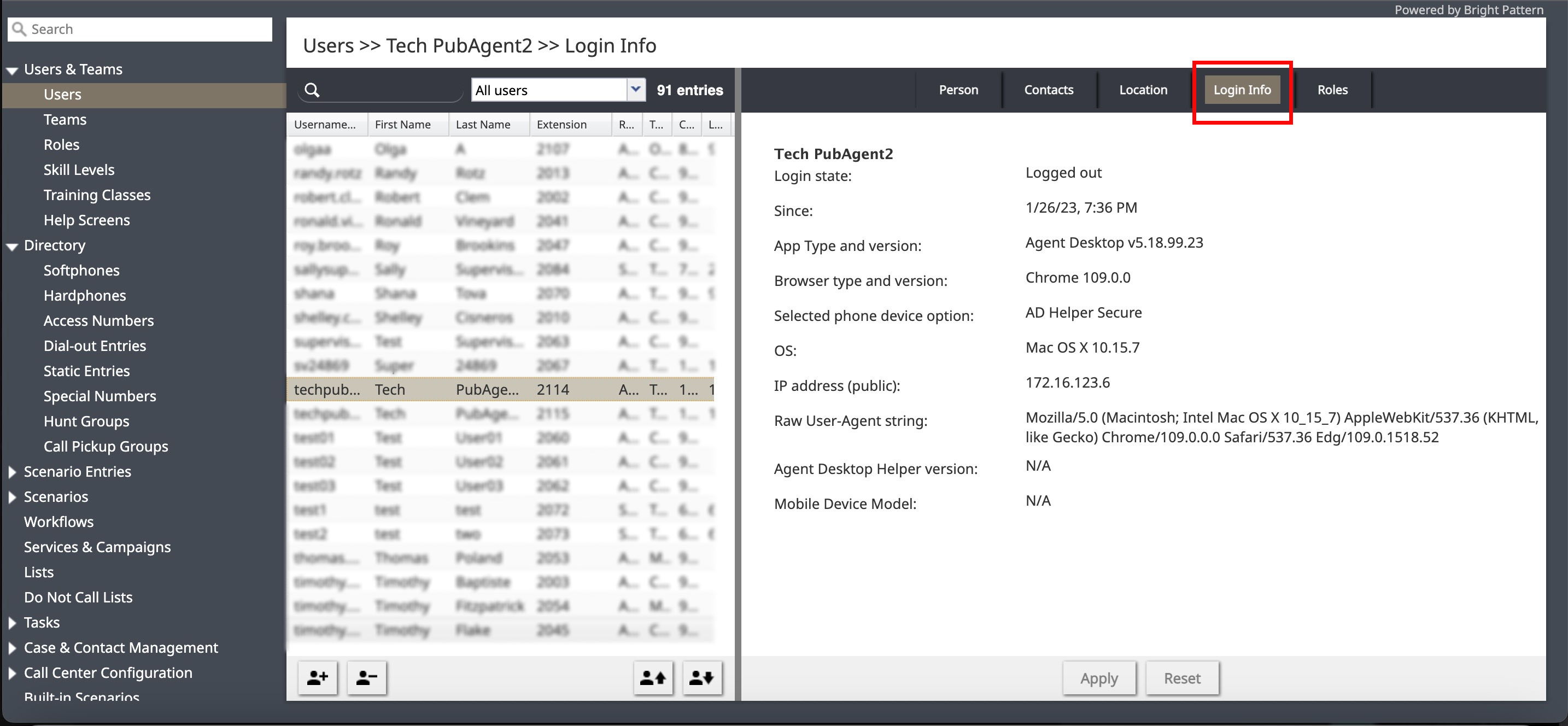Click the magnifier icon in users list

click(x=312, y=90)
